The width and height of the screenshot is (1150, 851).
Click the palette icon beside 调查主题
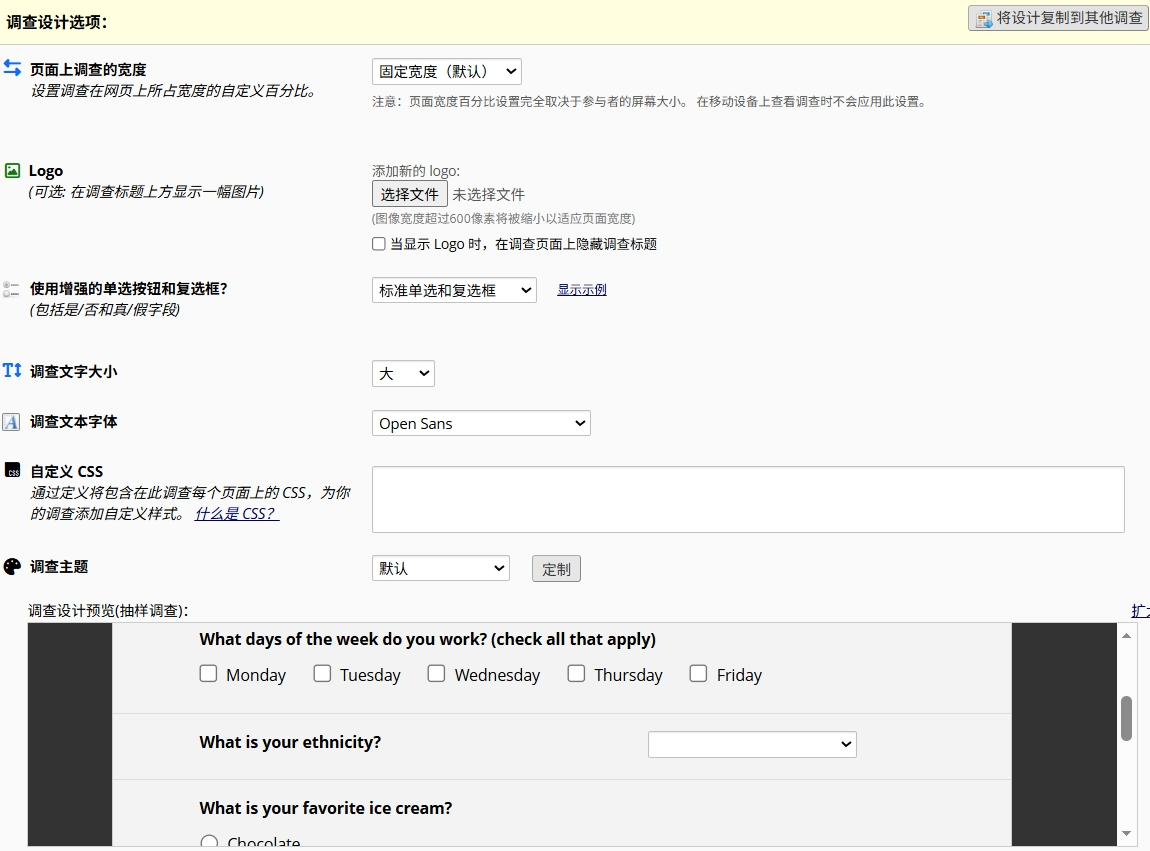coord(12,566)
